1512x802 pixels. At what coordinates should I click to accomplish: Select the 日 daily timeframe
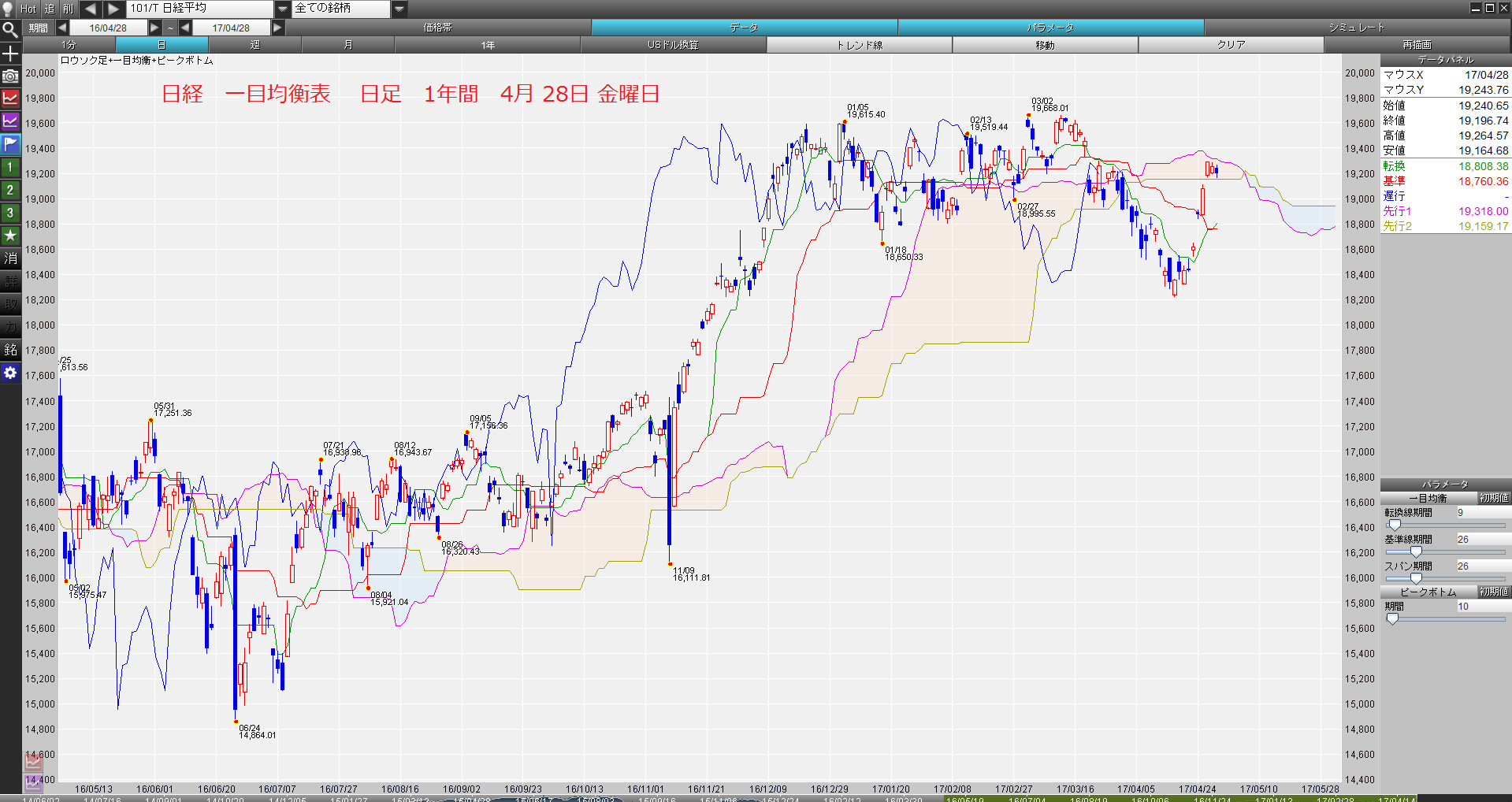coord(162,45)
